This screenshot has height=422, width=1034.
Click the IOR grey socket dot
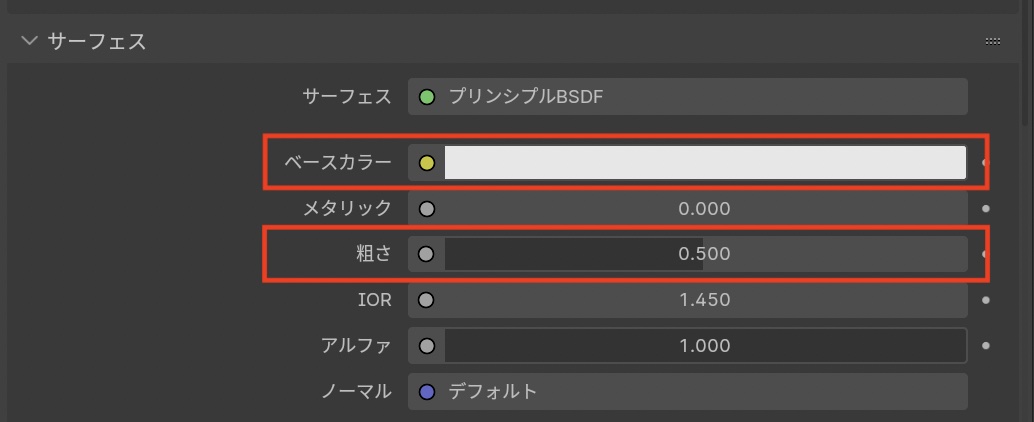[x=427, y=300]
